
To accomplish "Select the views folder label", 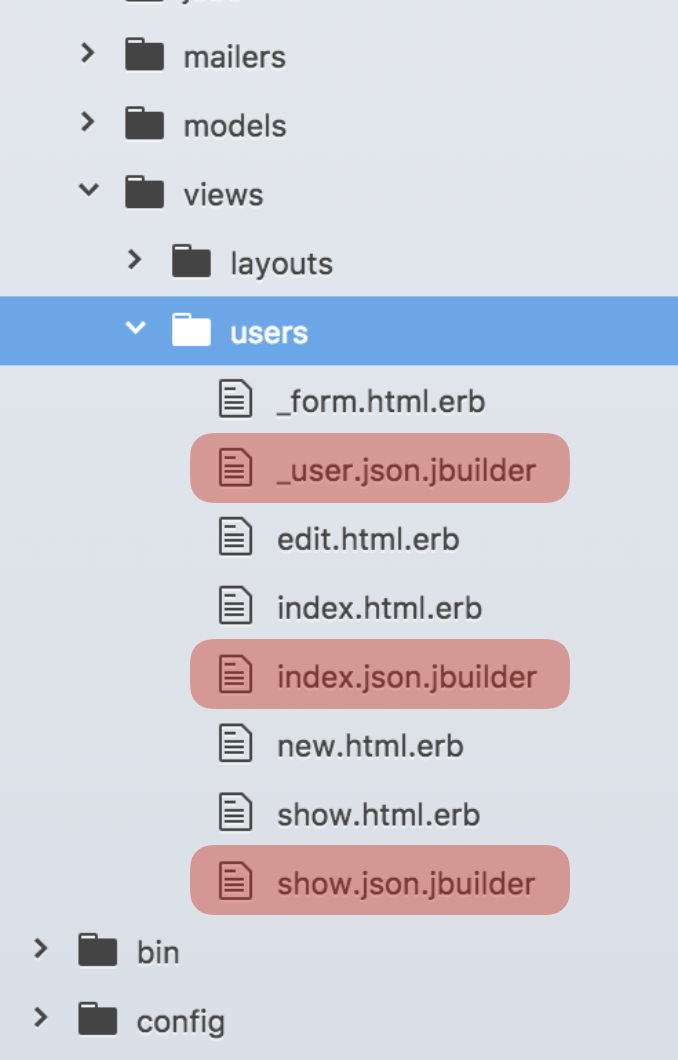I will [x=223, y=194].
